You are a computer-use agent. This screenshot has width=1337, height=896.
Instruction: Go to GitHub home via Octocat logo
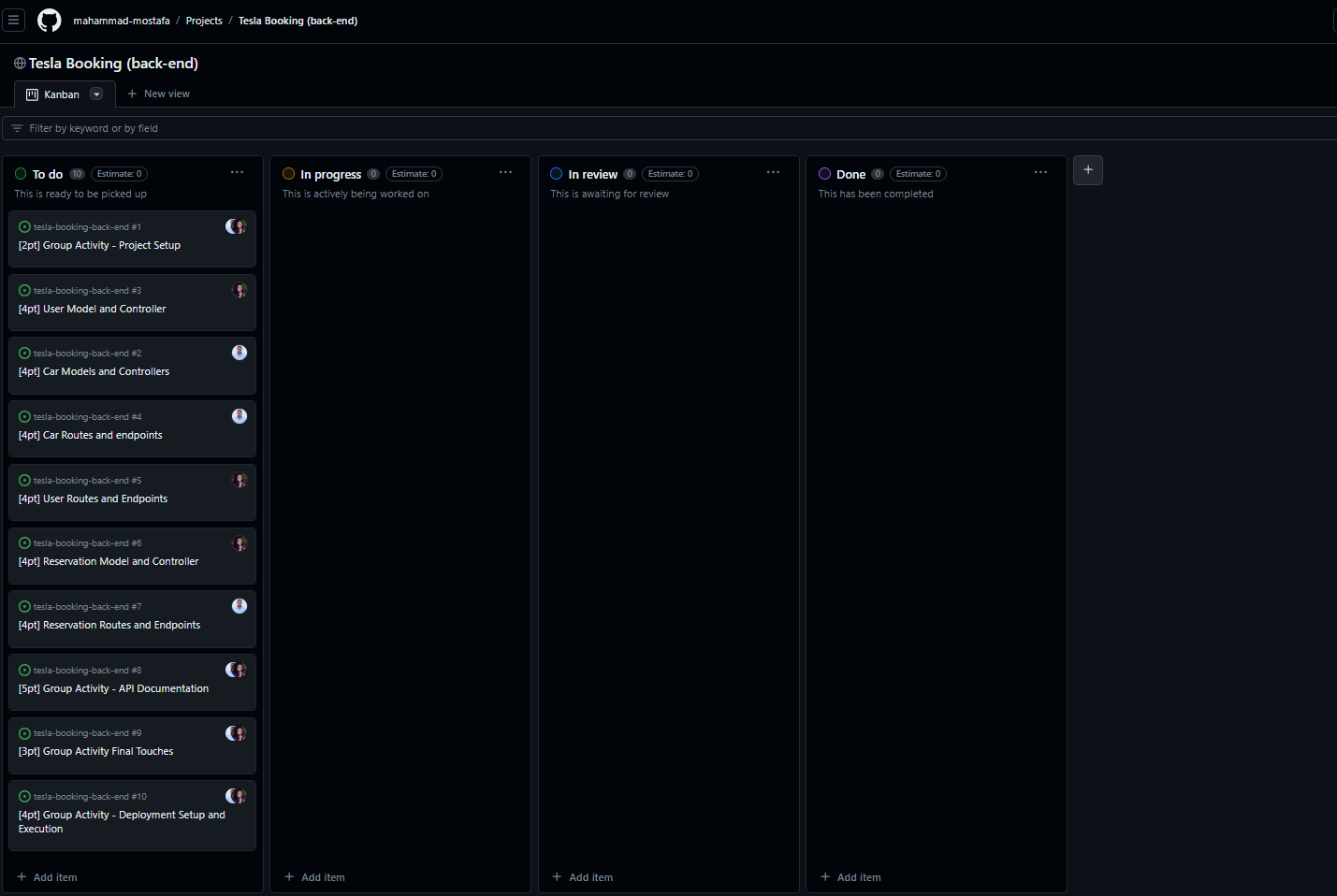coord(49,20)
